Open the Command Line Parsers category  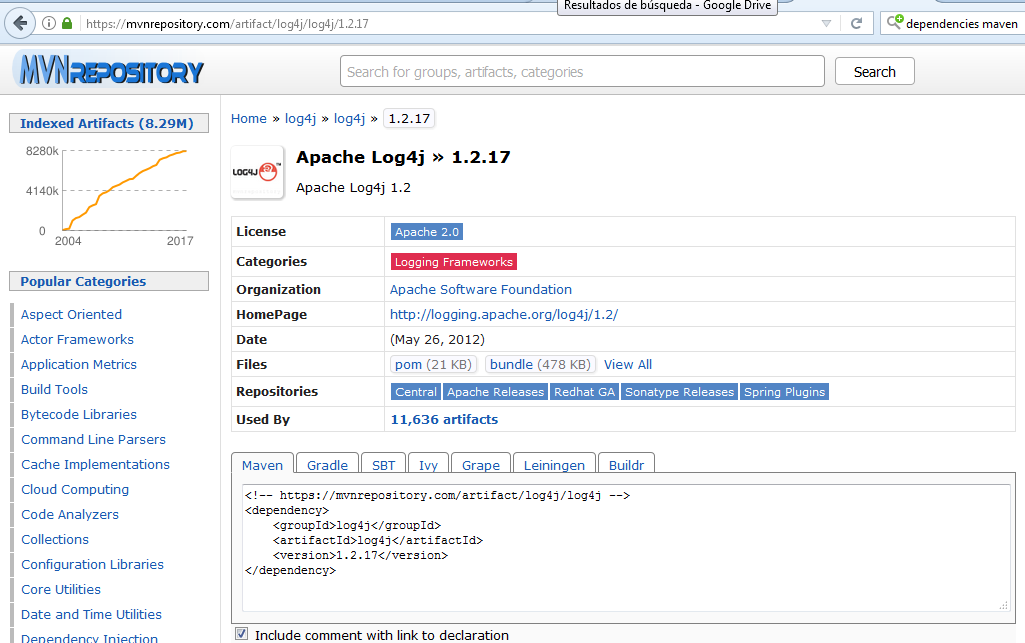point(93,439)
